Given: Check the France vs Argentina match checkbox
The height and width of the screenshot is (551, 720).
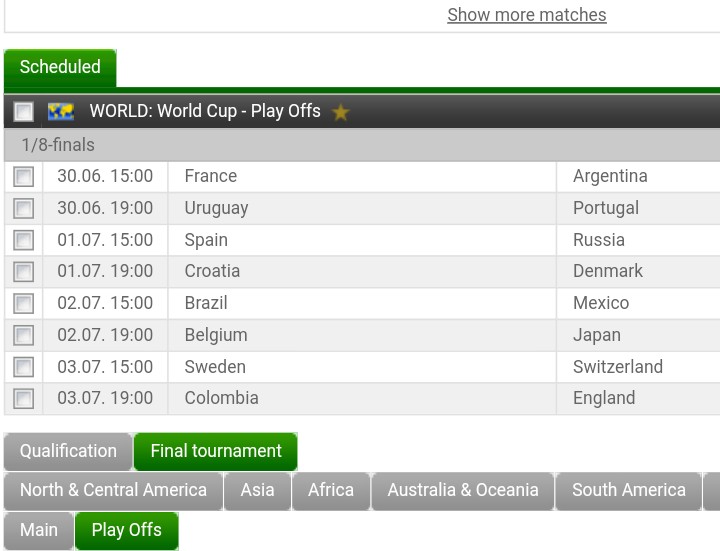Looking at the screenshot, I should click(23, 177).
